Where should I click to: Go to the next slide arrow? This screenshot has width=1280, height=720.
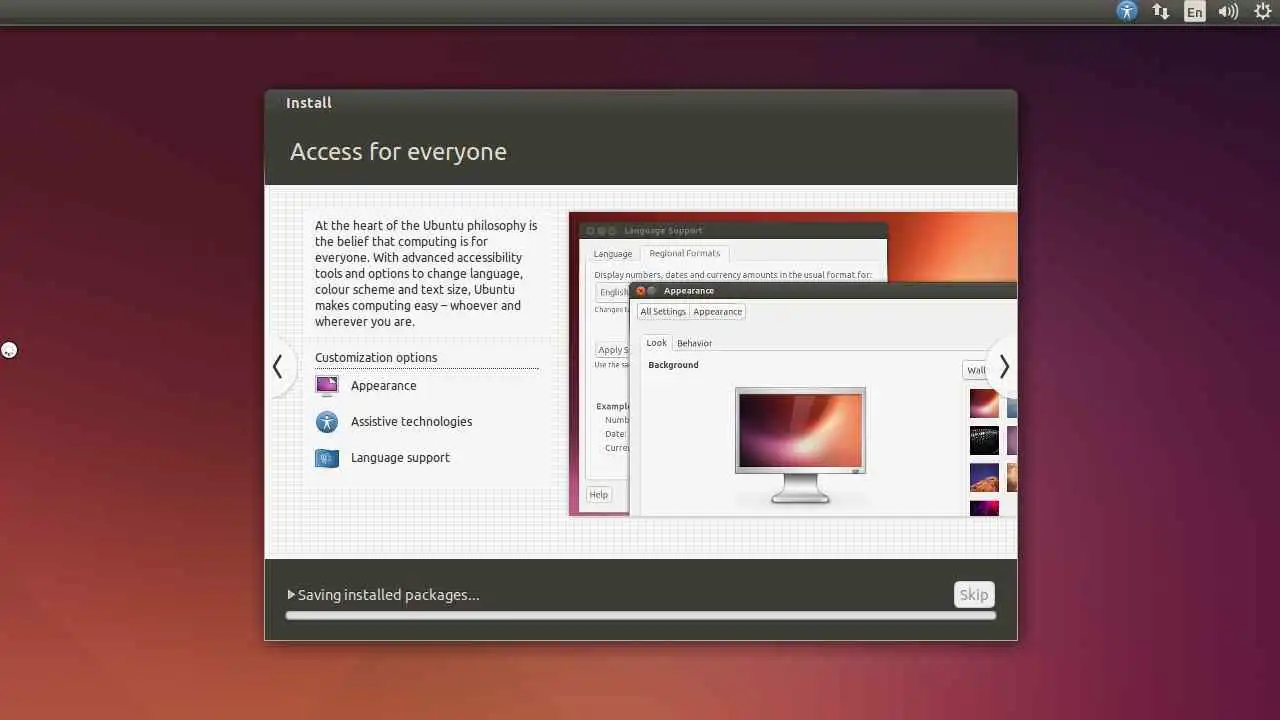pyautogui.click(x=1004, y=367)
